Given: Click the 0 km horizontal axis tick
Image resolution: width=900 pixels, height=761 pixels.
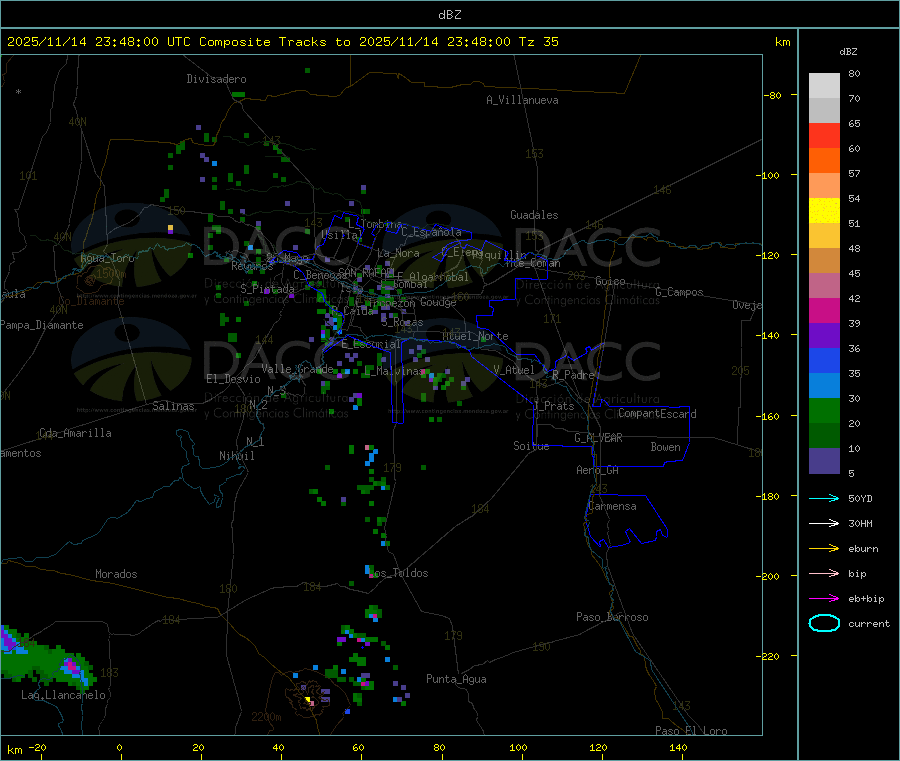Looking at the screenshot, I should coord(119,747).
